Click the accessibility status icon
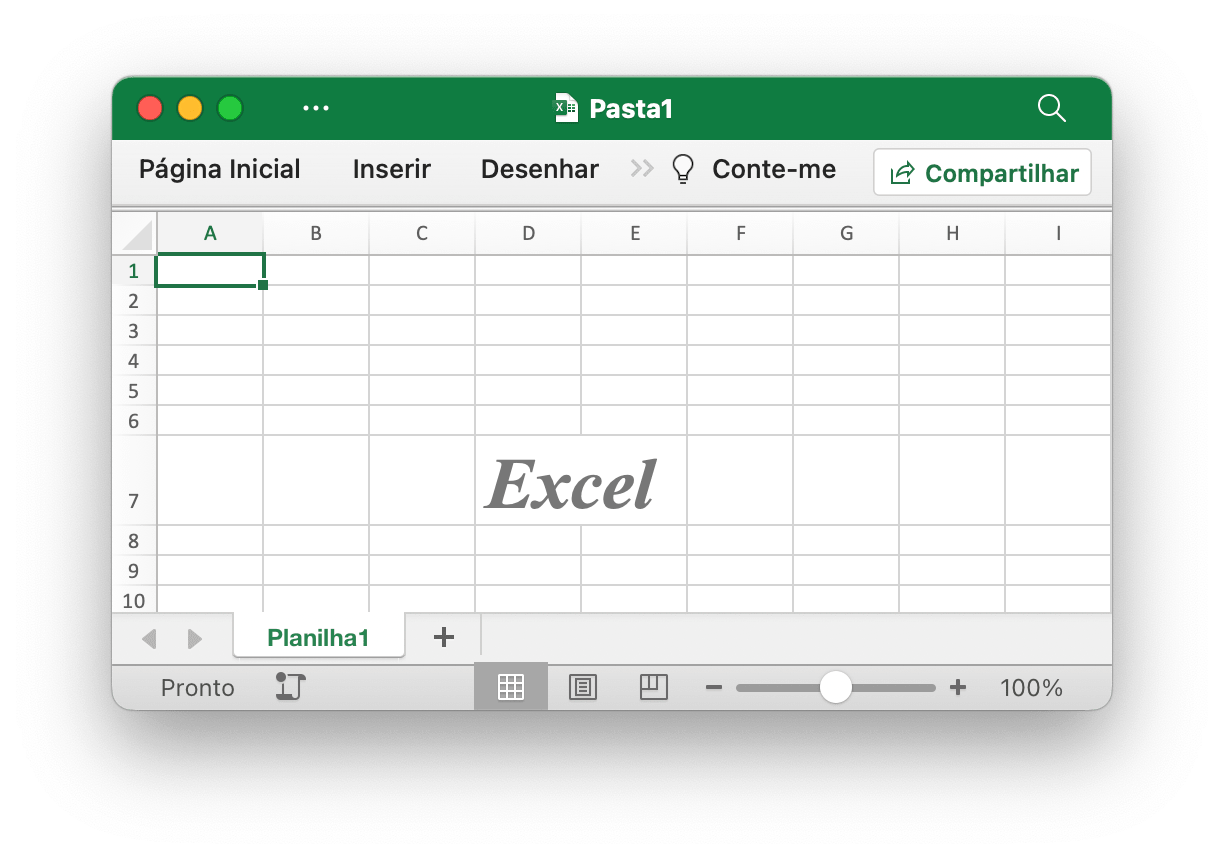This screenshot has width=1224, height=858. click(290, 687)
